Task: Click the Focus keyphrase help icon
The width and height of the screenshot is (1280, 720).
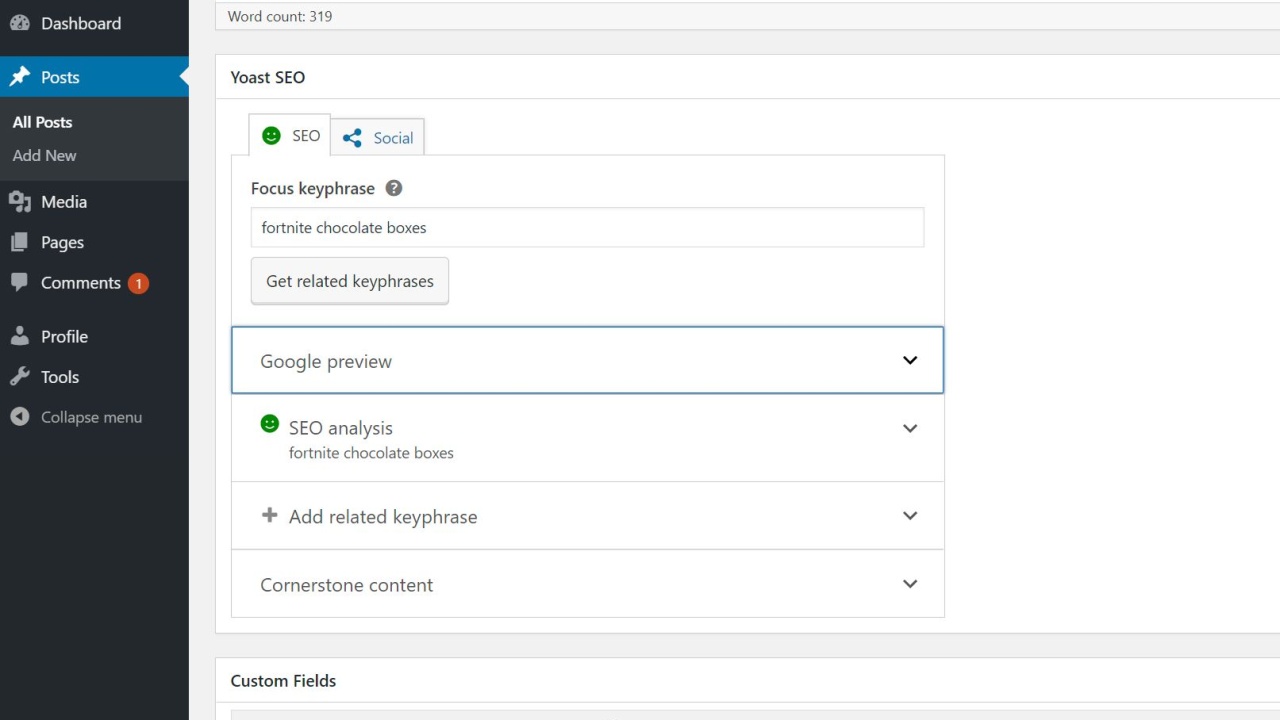Action: 394,188
